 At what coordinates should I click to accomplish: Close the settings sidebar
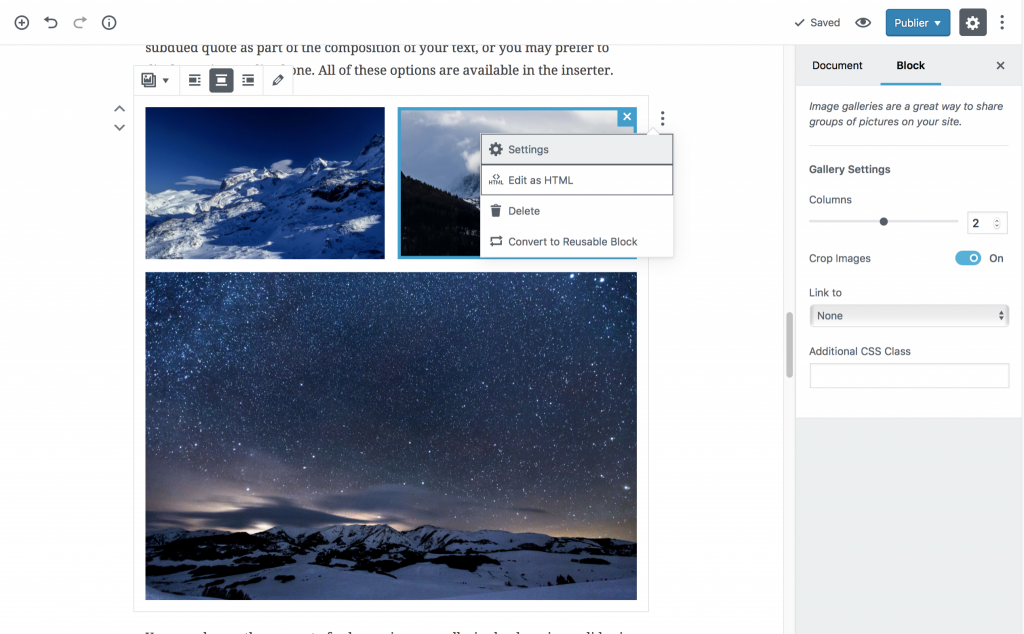[x=1000, y=65]
